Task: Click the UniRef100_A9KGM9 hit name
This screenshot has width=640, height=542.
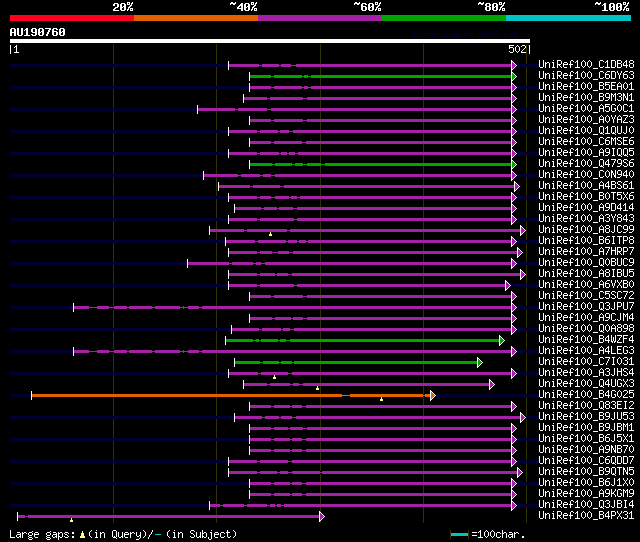Action: (x=586, y=494)
